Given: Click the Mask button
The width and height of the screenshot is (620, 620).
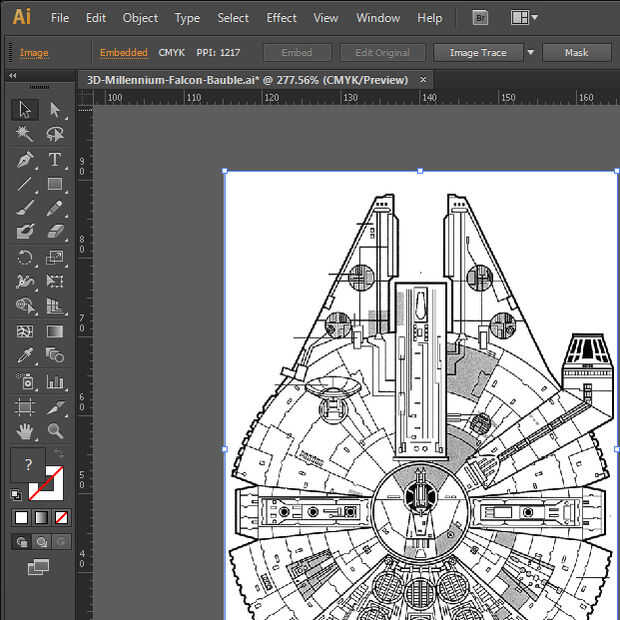Looking at the screenshot, I should click(x=576, y=52).
